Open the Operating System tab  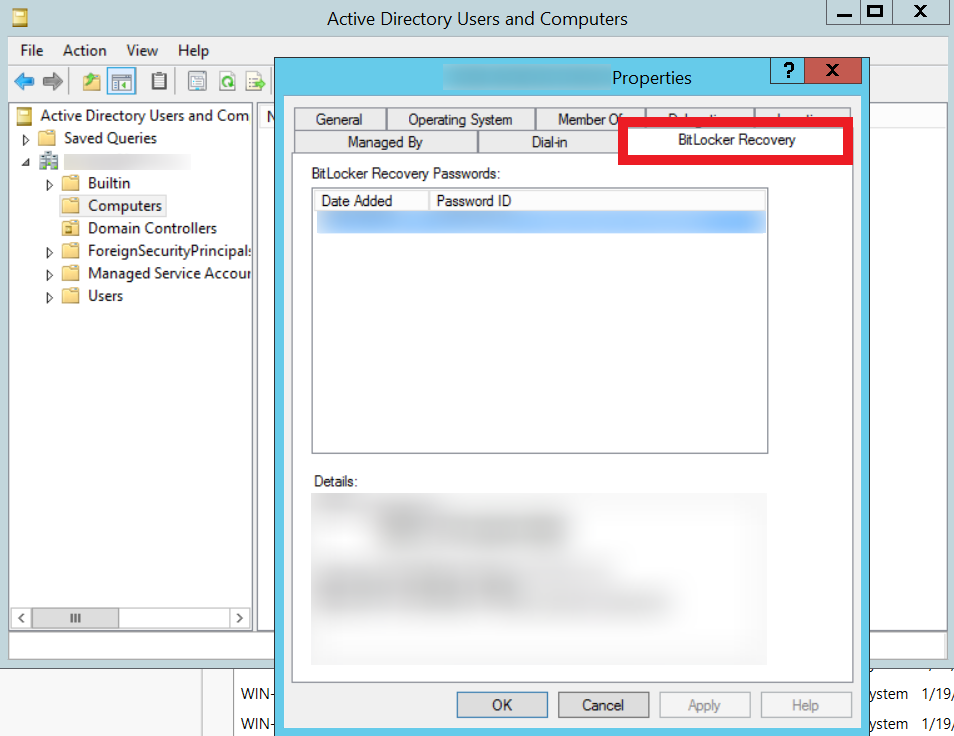coord(460,118)
